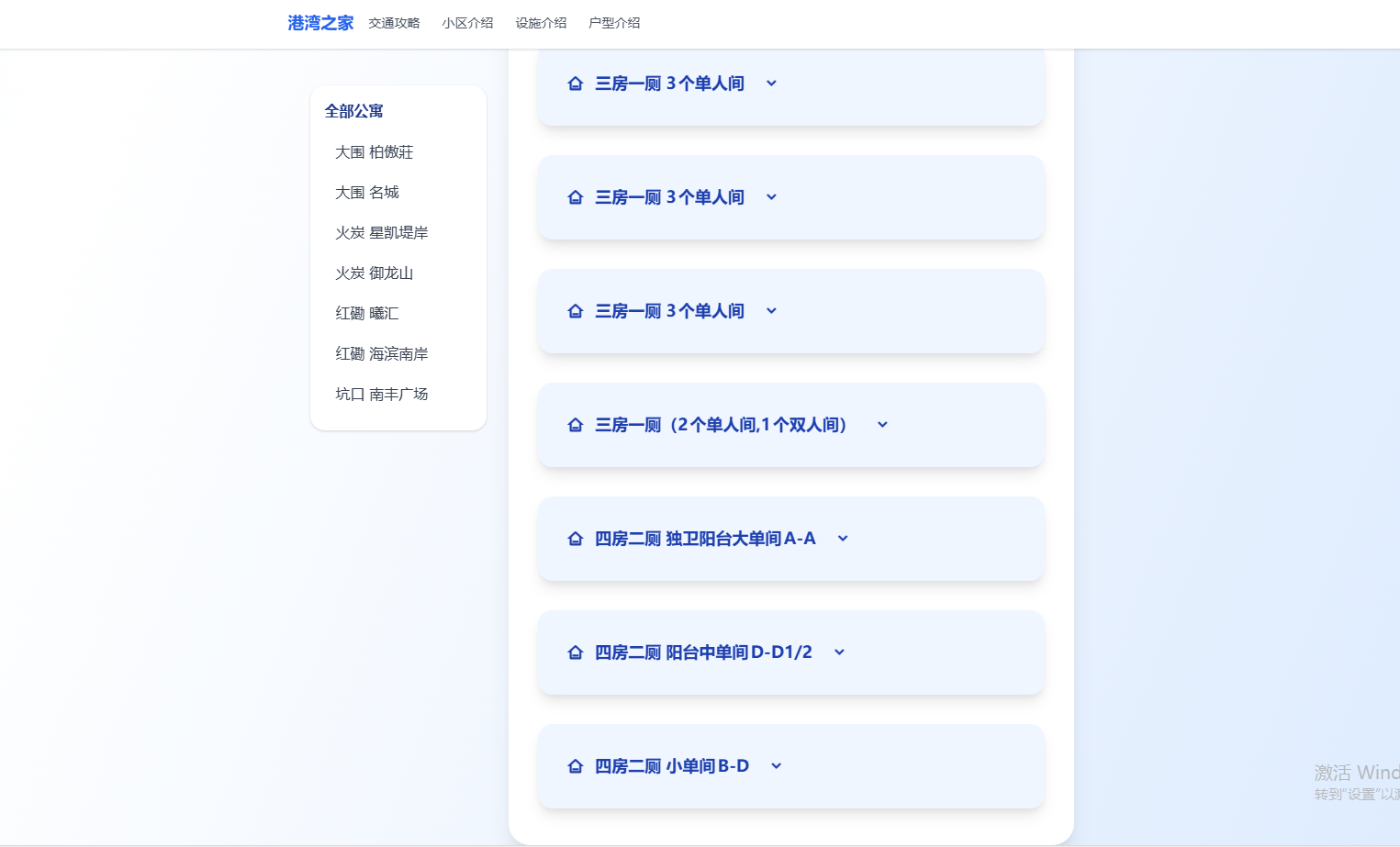Click the title text 四房二厕 阳台中单间D-D1/2

(x=703, y=652)
